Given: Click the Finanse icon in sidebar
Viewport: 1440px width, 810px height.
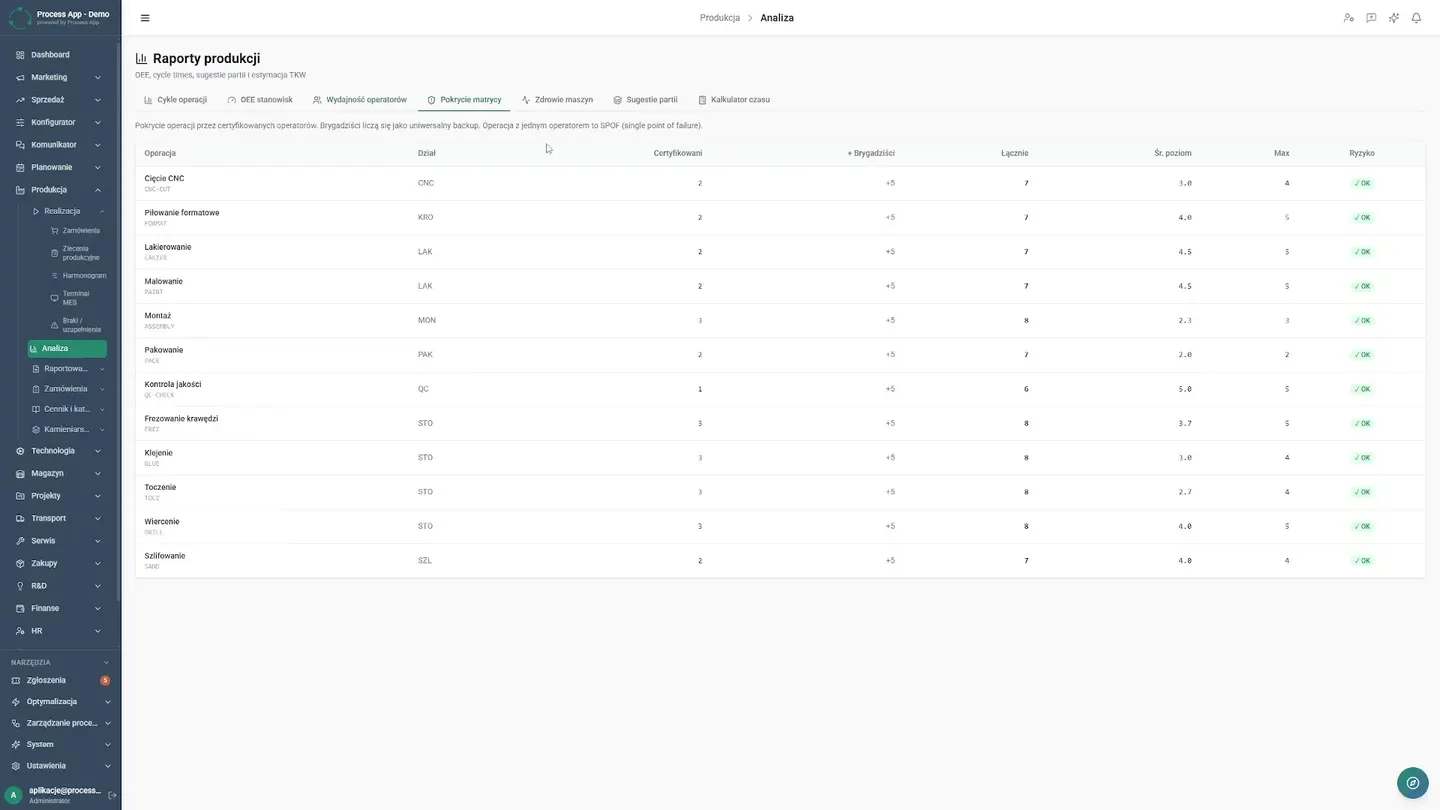Looking at the screenshot, I should 20,608.
